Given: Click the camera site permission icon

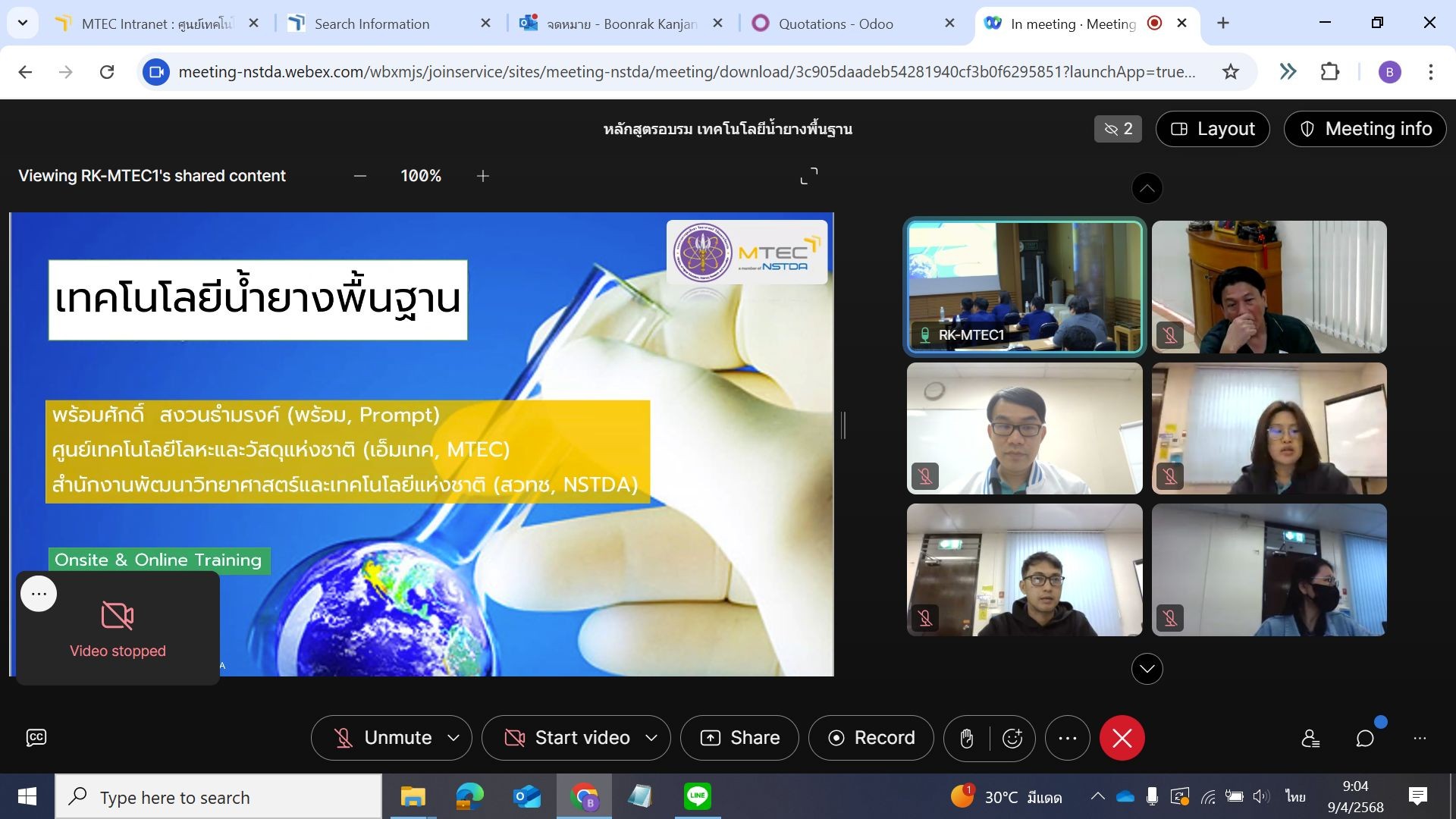Looking at the screenshot, I should (x=156, y=72).
